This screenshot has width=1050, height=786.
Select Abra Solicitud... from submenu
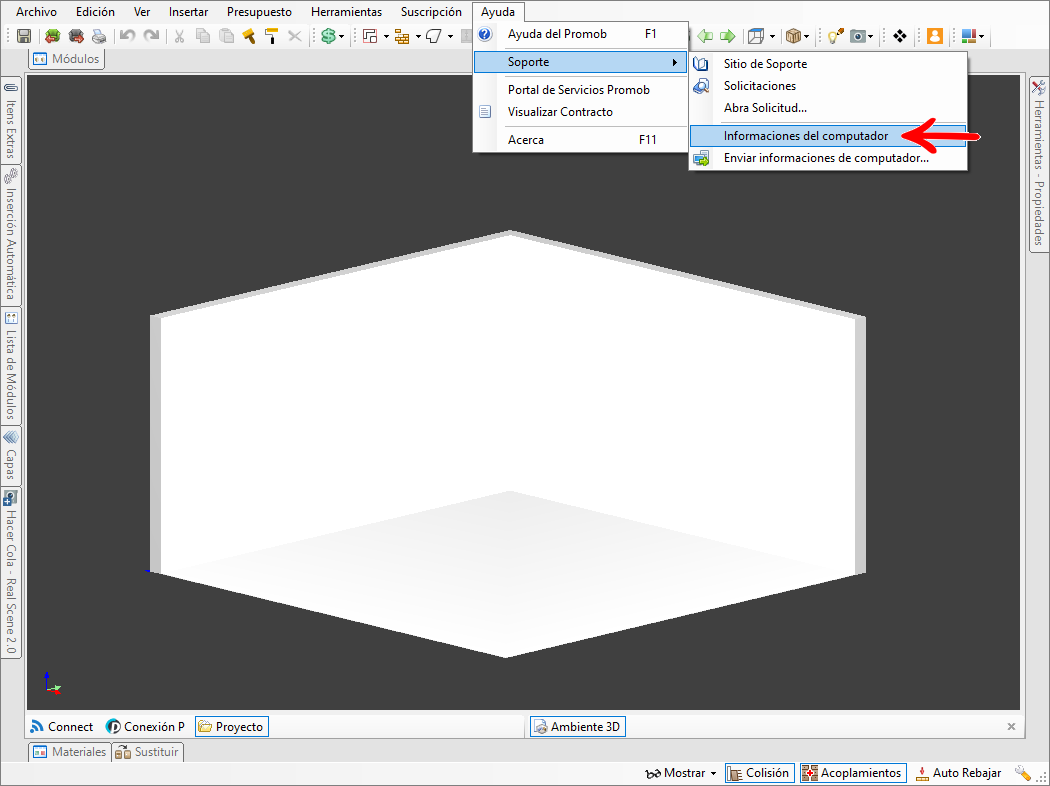click(x=828, y=108)
